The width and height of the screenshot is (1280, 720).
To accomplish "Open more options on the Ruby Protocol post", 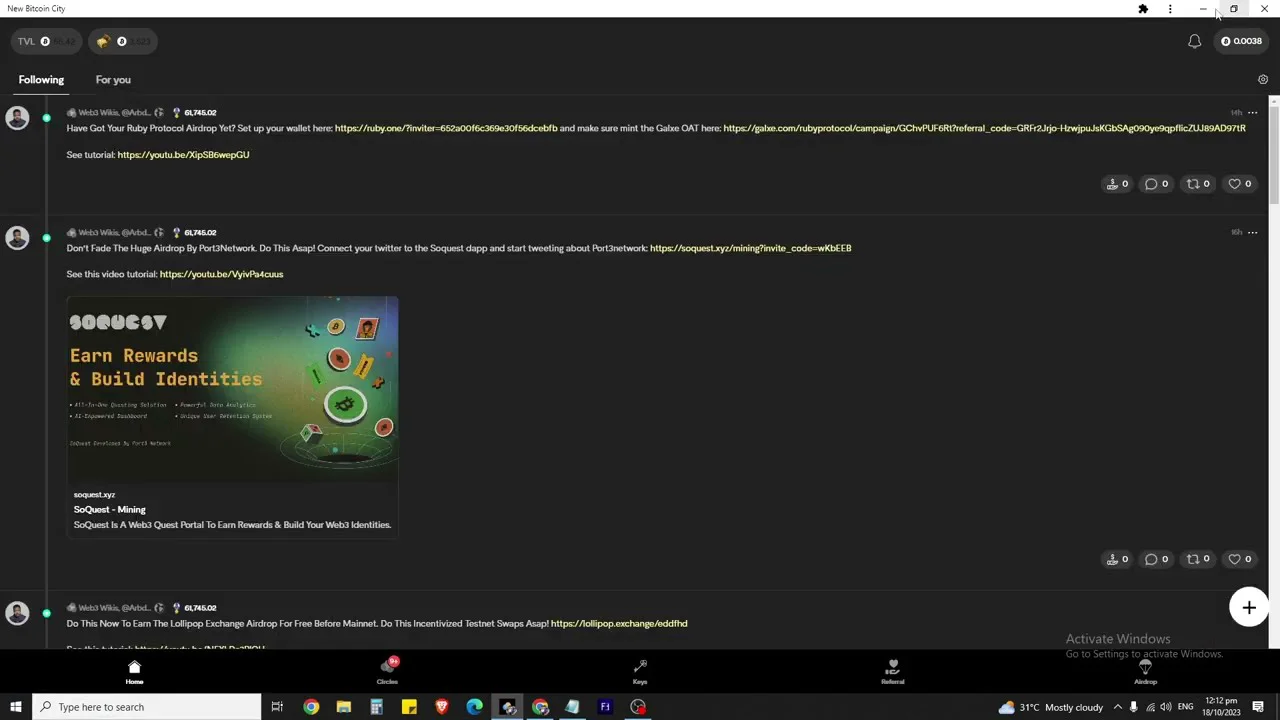I will click(x=1252, y=113).
